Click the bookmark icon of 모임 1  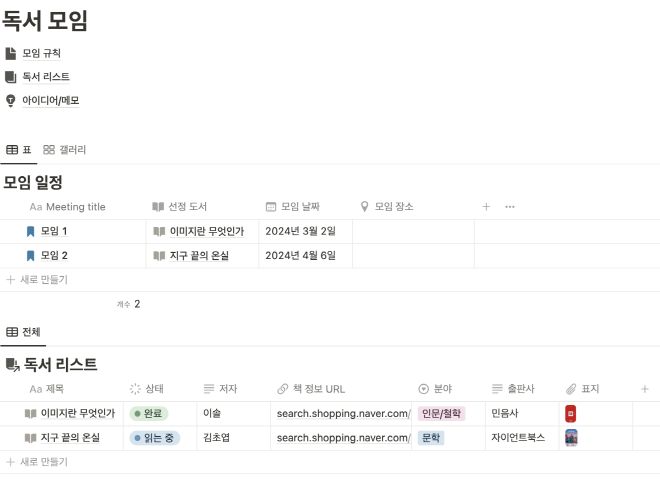(30, 231)
